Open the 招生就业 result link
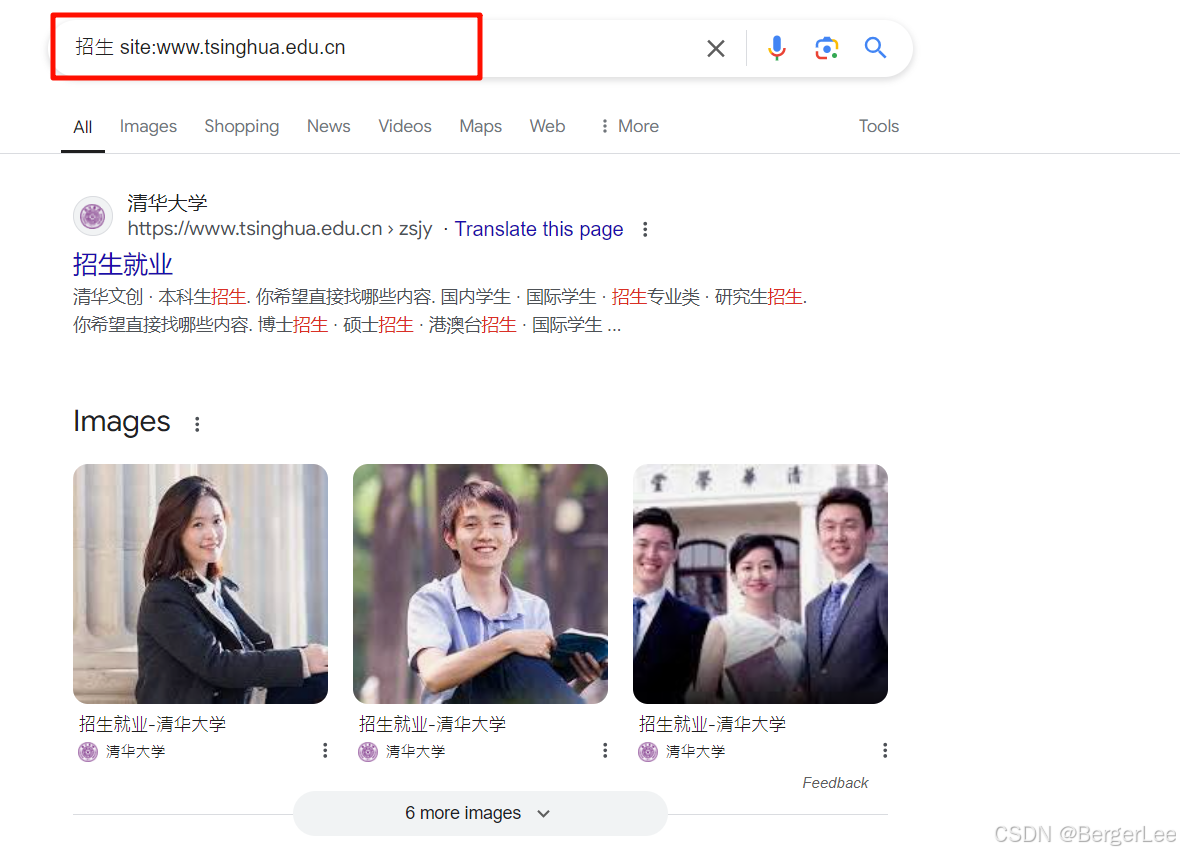Image resolution: width=1180 pixels, height=854 pixels. pos(122,265)
